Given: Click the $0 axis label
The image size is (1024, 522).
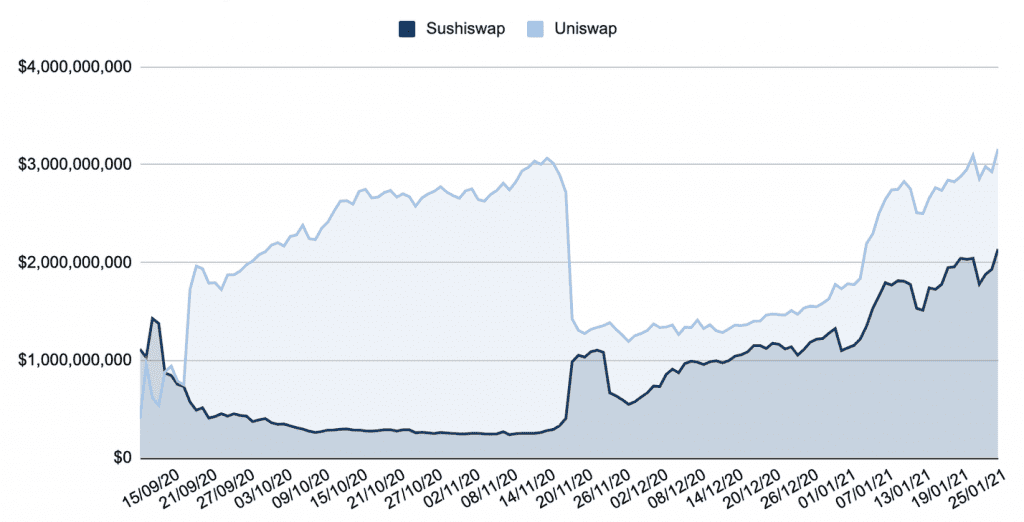Looking at the screenshot, I should pyautogui.click(x=121, y=457).
